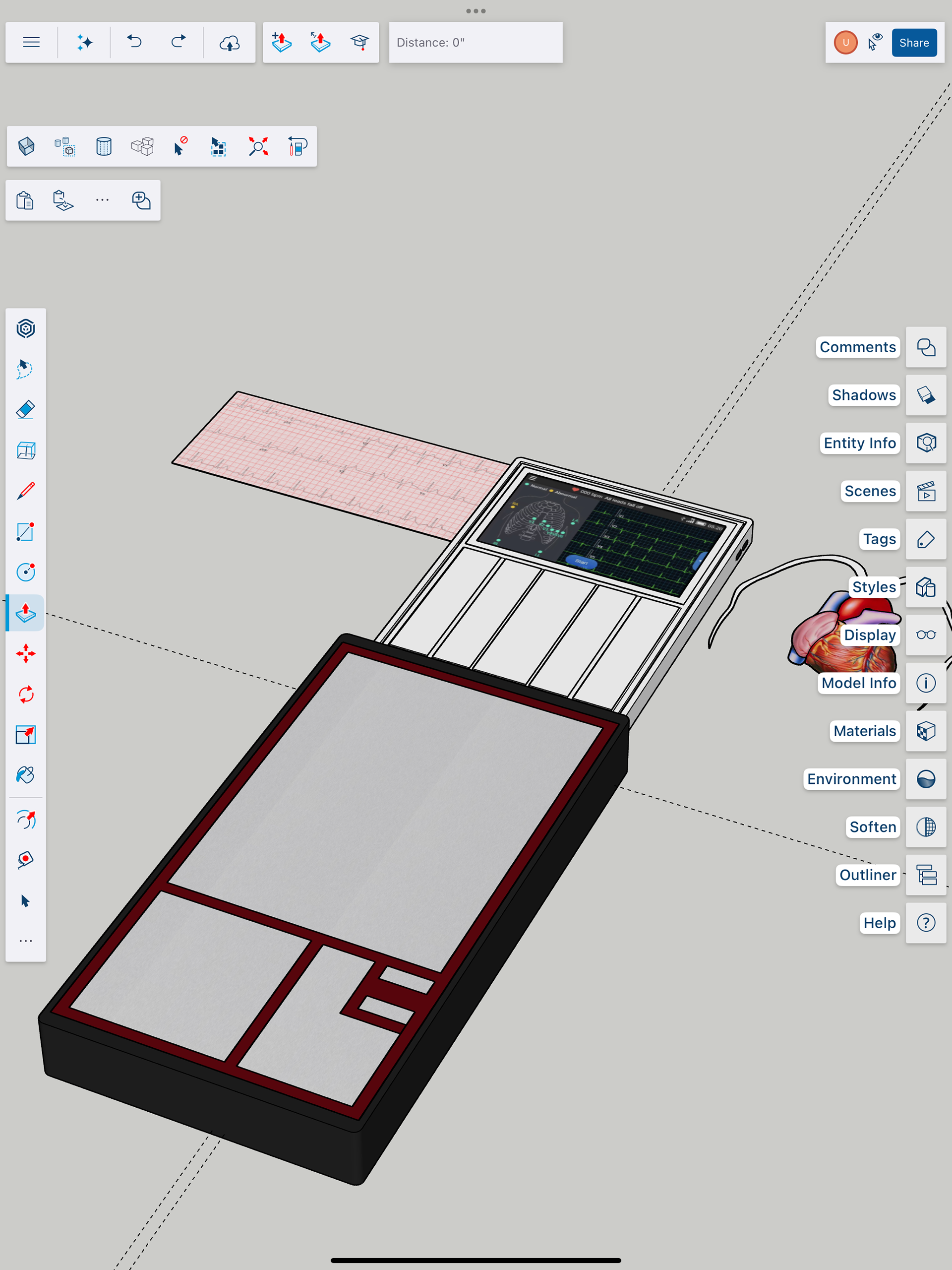Select the Eraser tool
The image size is (952, 1270).
coord(25,410)
